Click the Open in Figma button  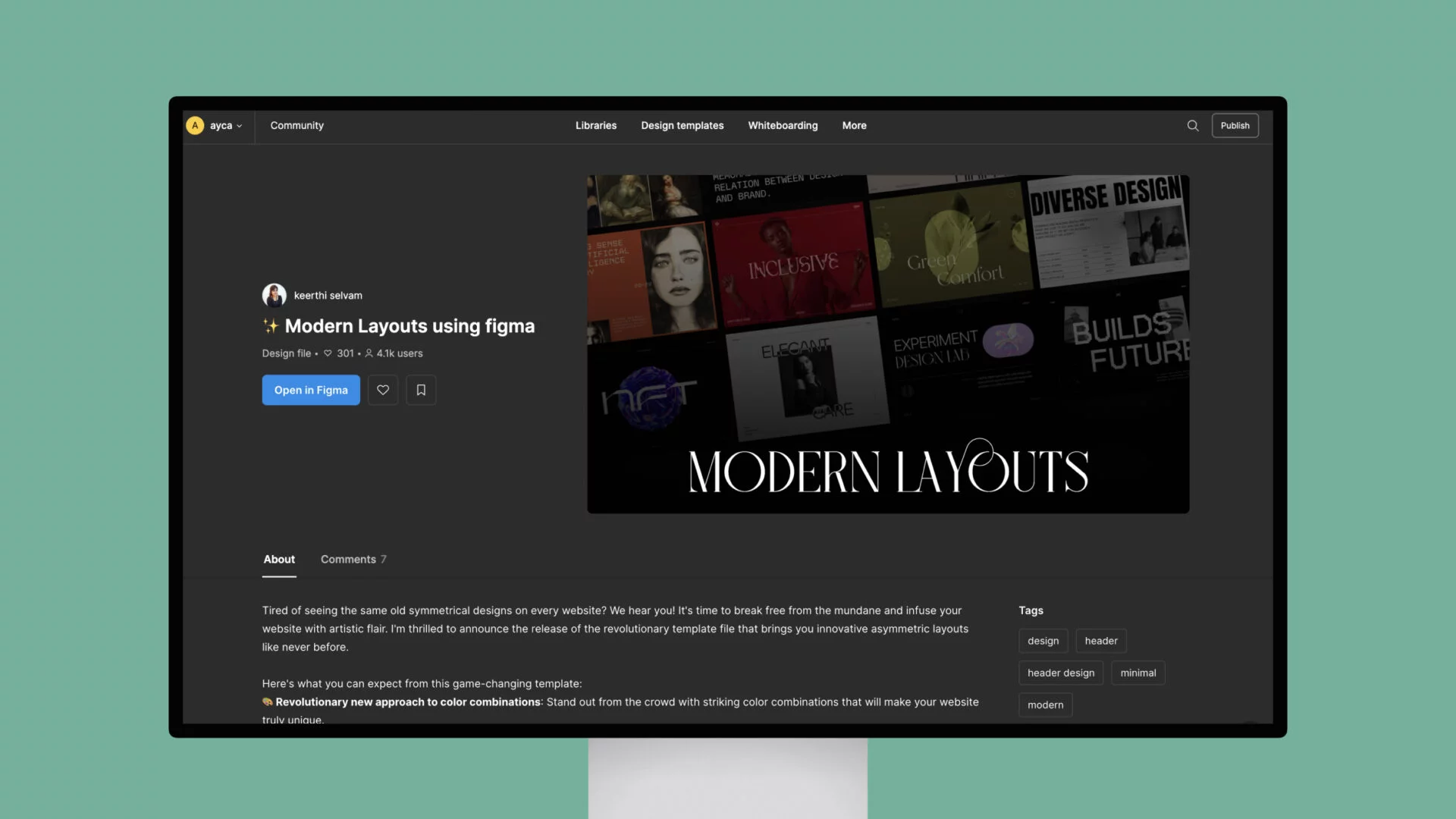tap(310, 389)
